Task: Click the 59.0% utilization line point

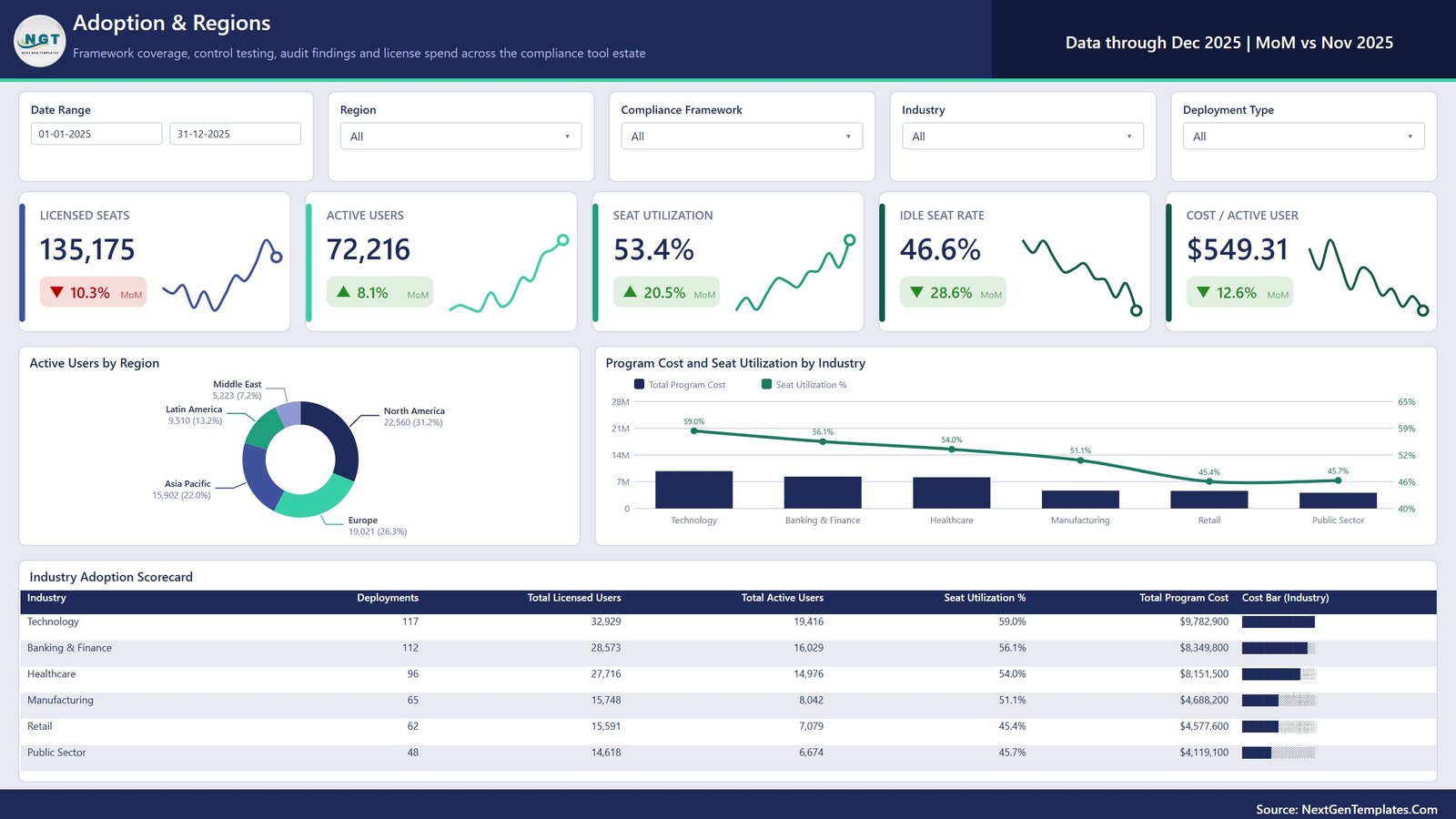Action: 694,430
